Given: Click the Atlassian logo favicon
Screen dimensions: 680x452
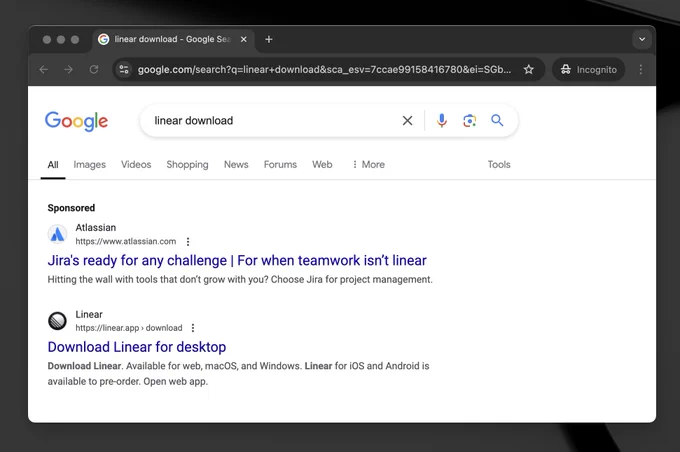Looking at the screenshot, I should (x=57, y=234).
